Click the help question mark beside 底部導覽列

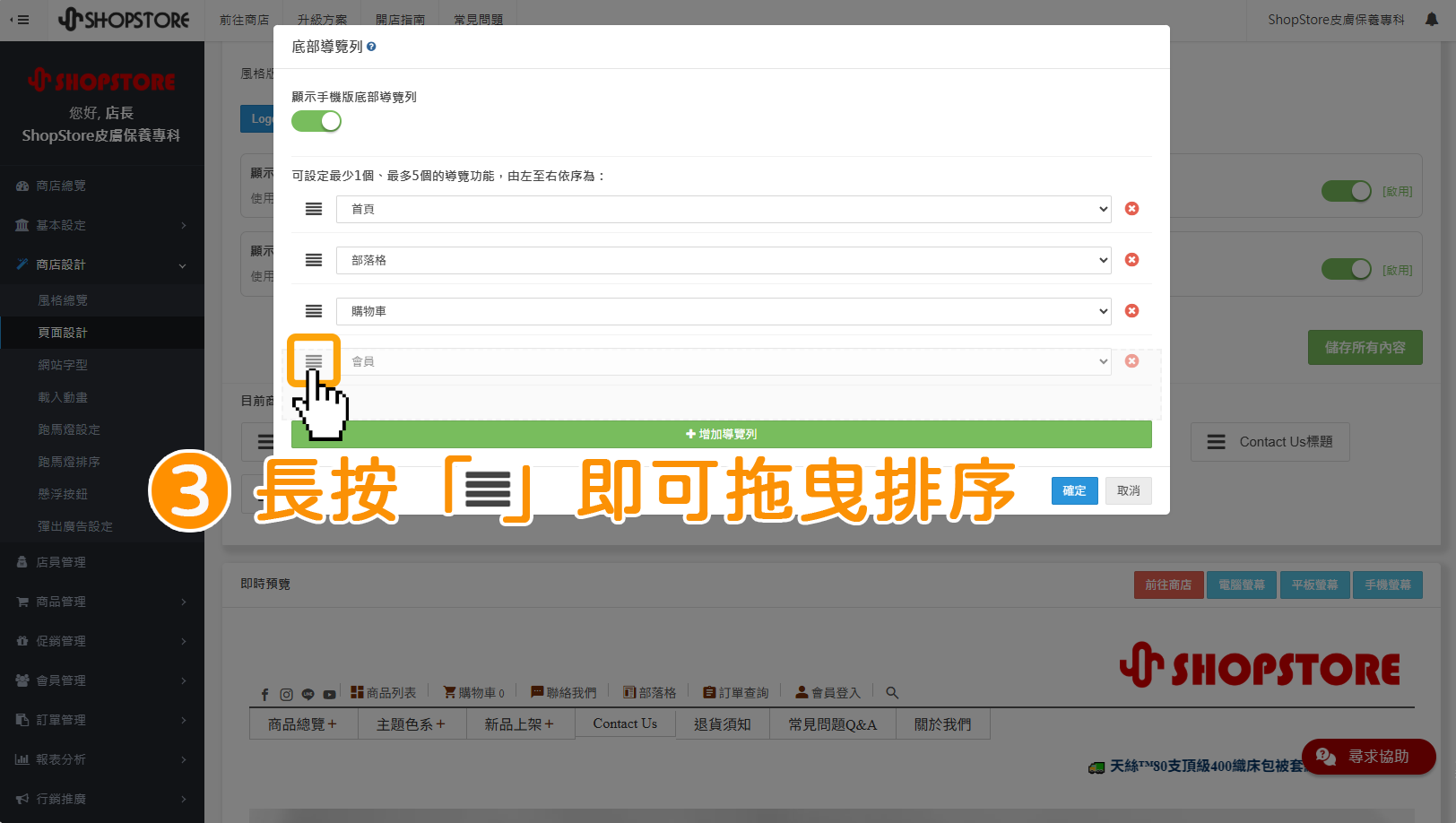pyautogui.click(x=371, y=47)
